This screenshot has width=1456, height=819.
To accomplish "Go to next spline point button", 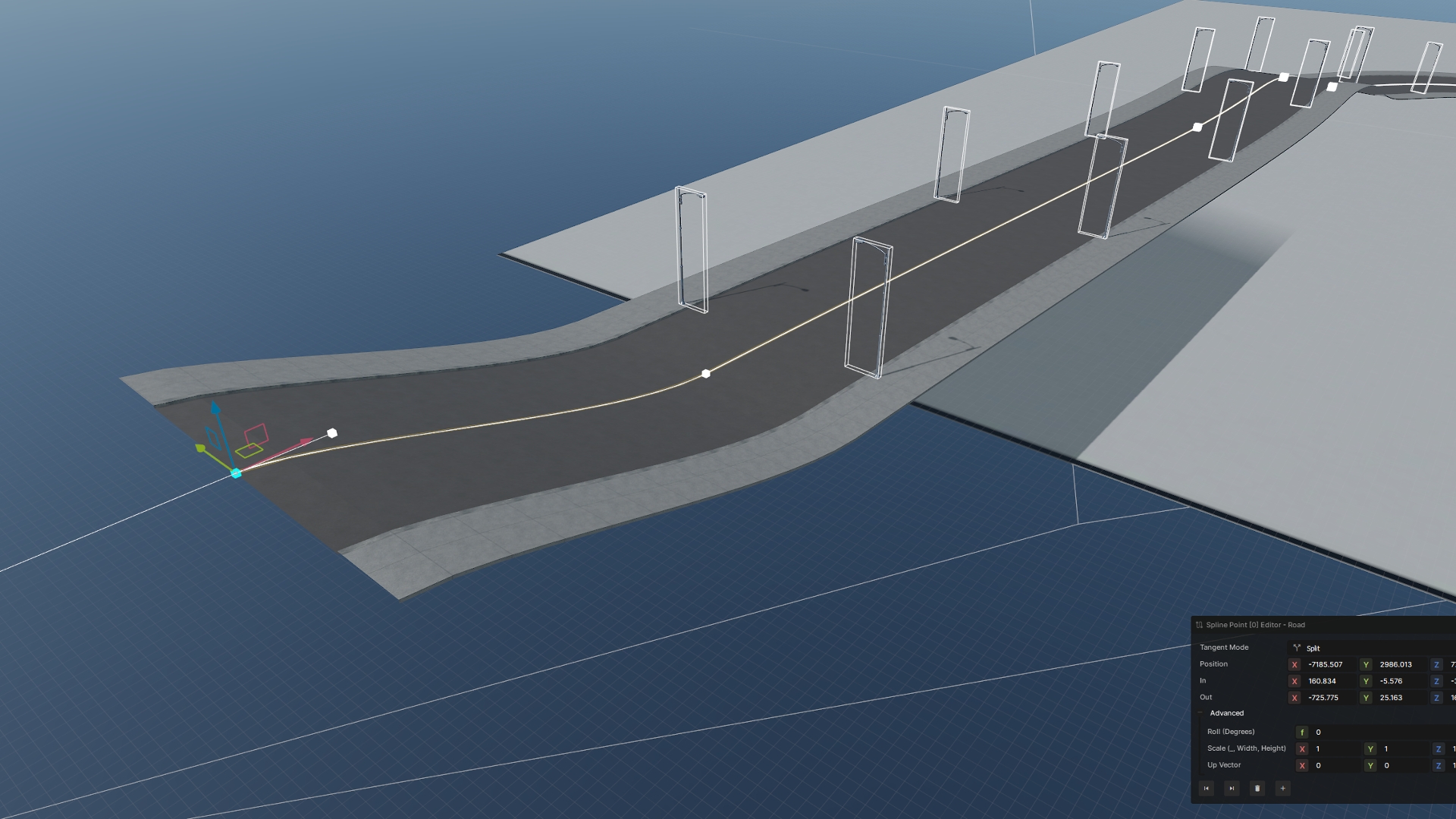I will coord(1232,789).
